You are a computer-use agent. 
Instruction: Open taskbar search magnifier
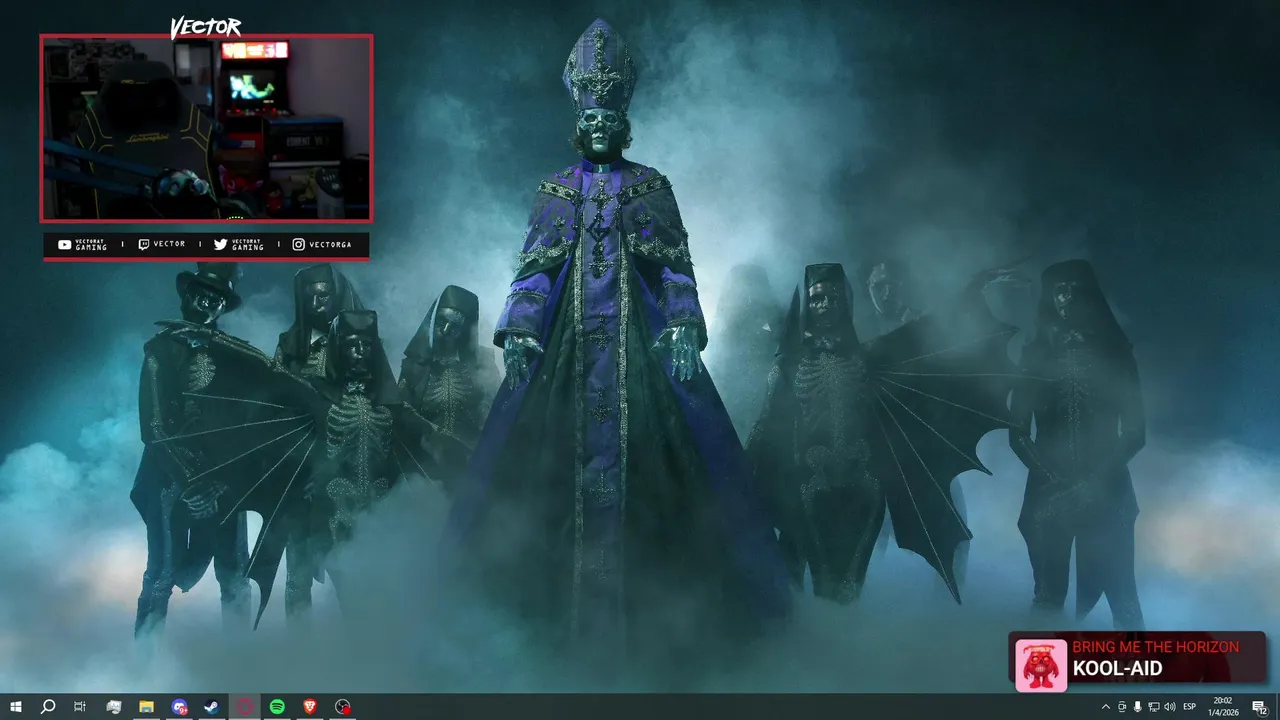48,707
